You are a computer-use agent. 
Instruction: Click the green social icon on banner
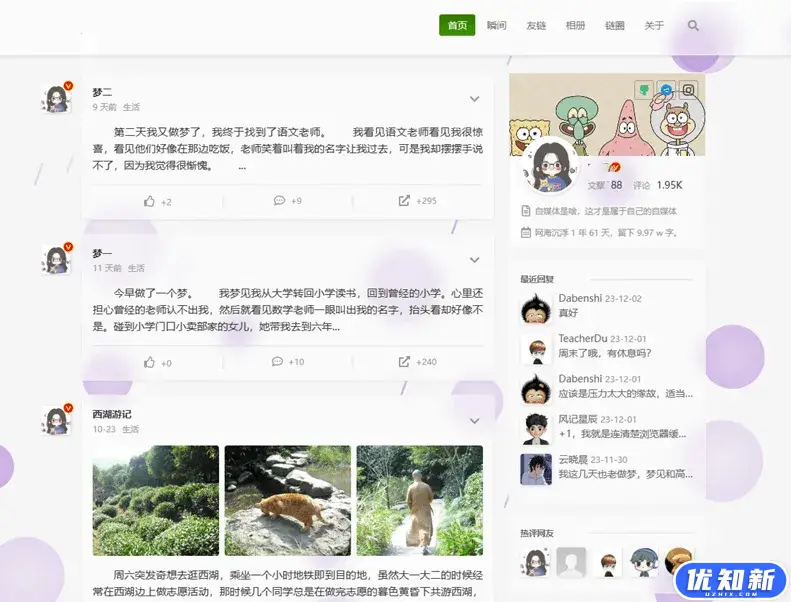coord(644,90)
